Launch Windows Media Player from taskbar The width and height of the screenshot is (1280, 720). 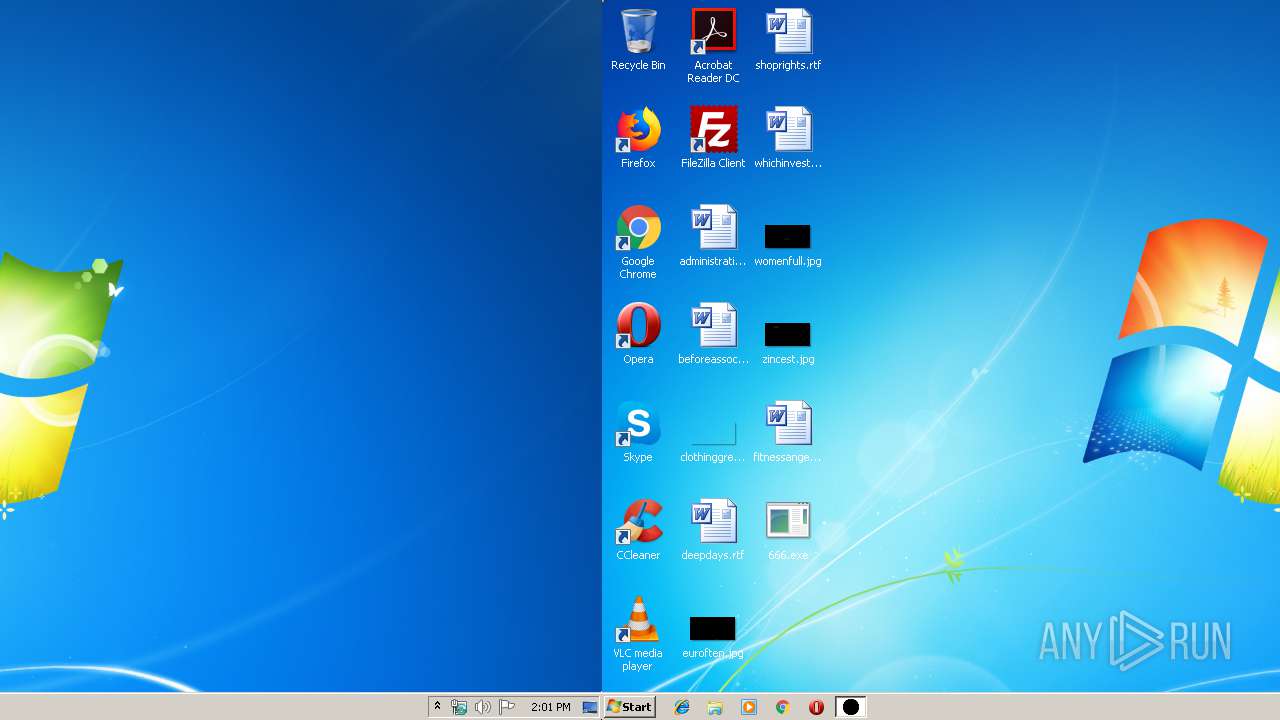tap(749, 707)
